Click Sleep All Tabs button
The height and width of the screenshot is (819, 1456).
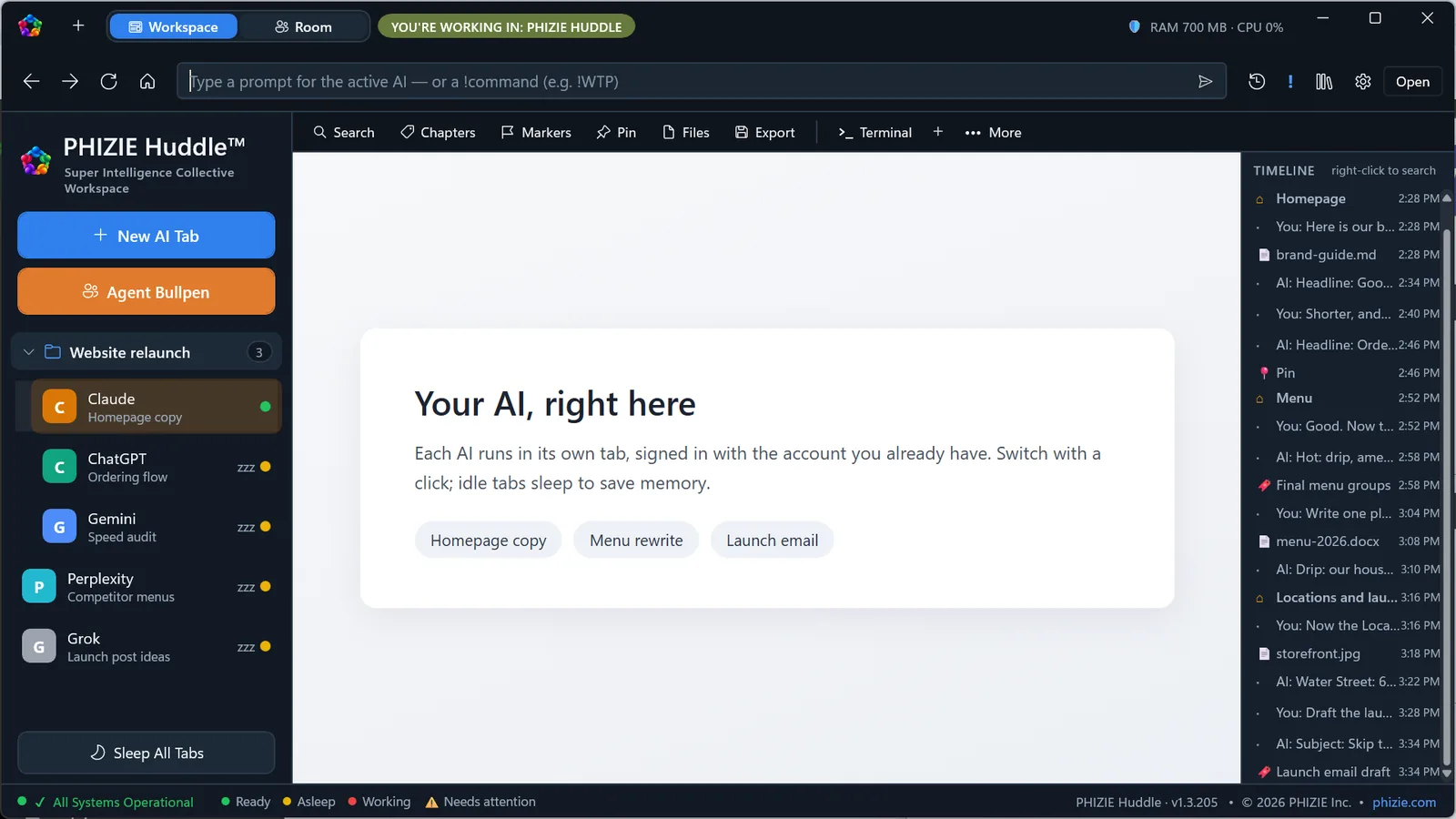[147, 753]
